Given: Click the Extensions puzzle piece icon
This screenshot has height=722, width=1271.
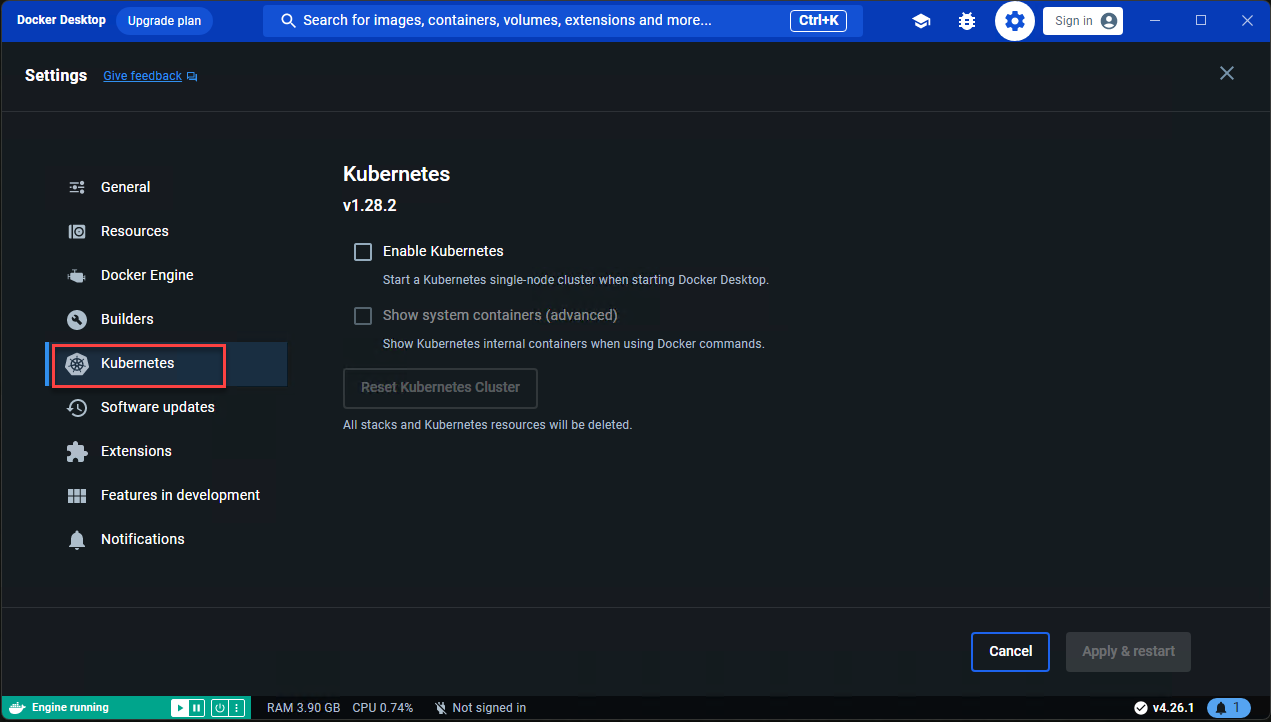Looking at the screenshot, I should tap(77, 451).
